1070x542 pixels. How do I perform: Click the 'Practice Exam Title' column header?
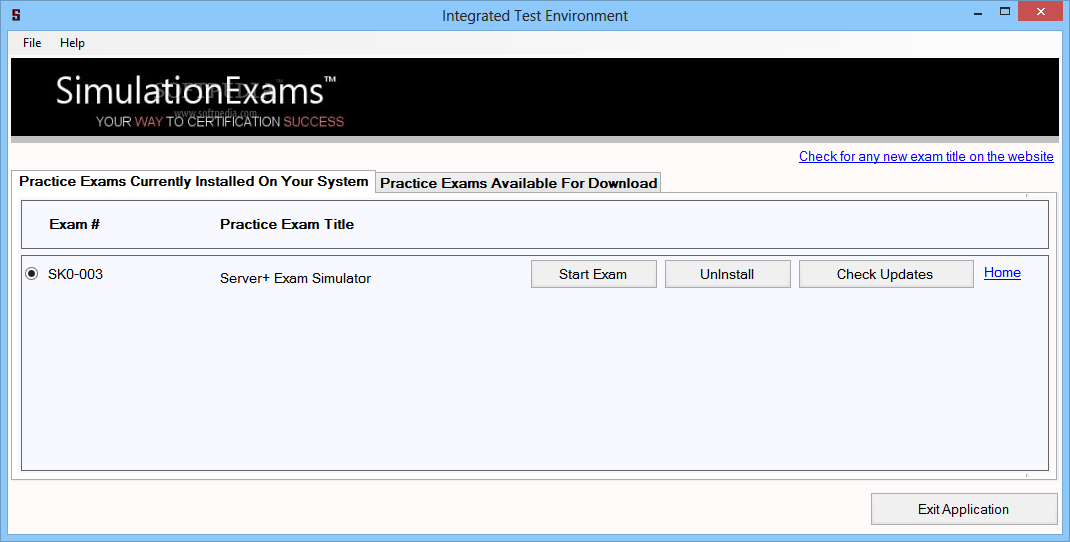coord(287,224)
